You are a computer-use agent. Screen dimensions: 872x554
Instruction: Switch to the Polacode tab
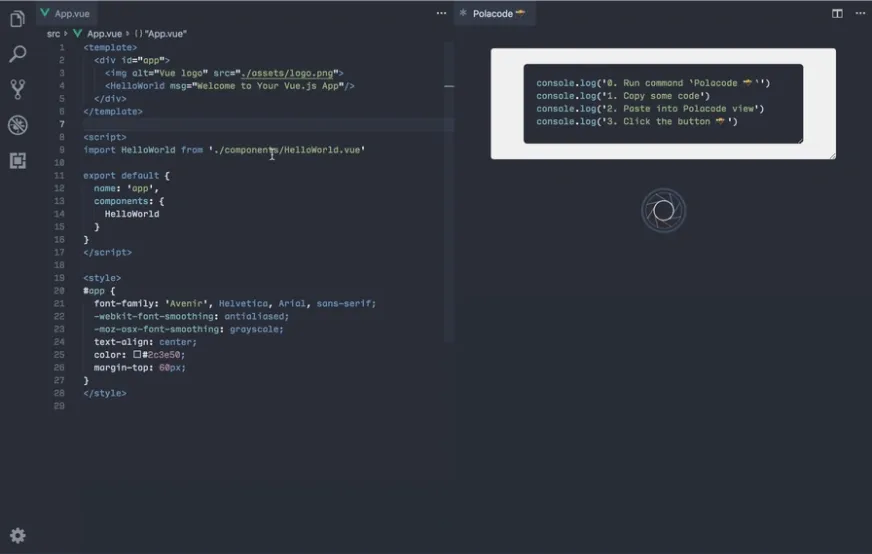pyautogui.click(x=494, y=13)
